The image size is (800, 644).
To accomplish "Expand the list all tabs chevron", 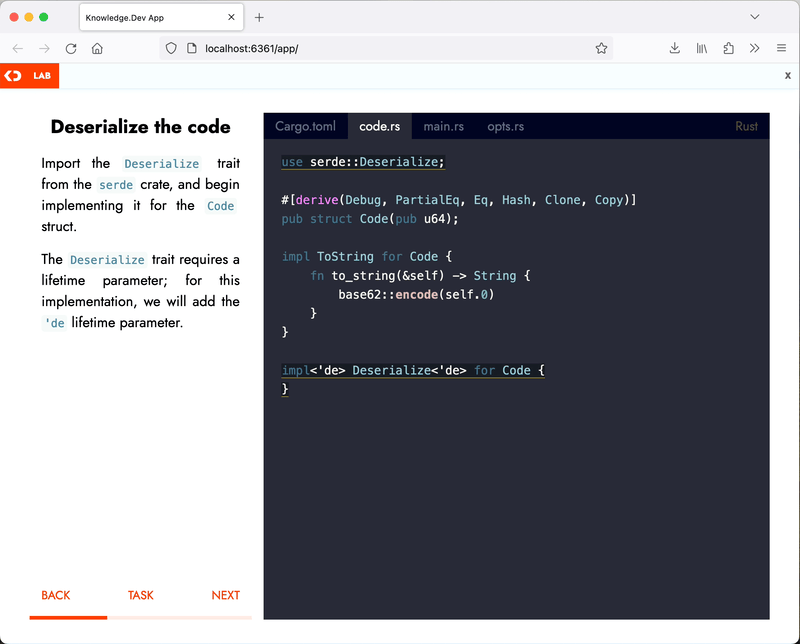I will 755,17.
